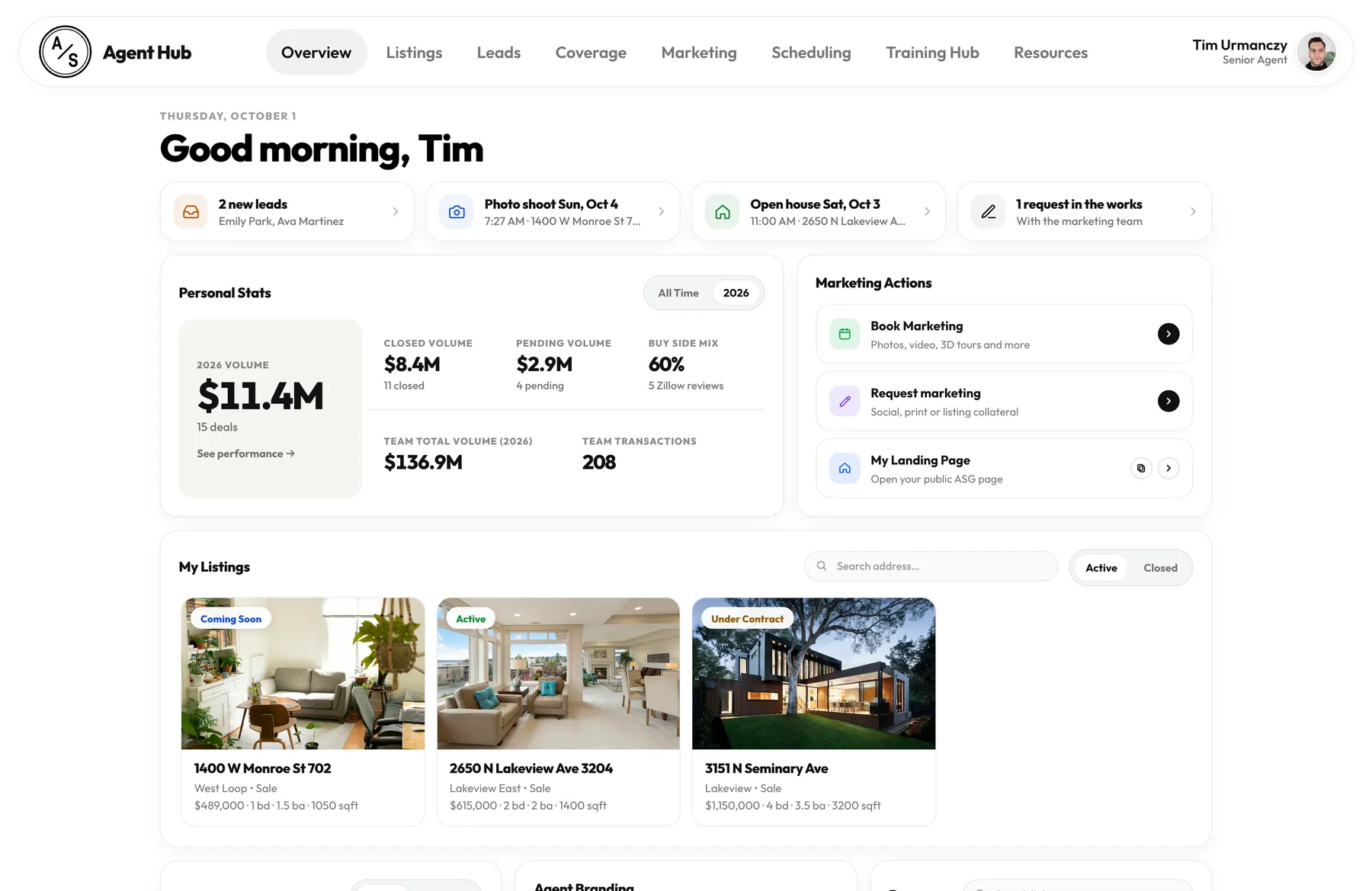Expand the Open house Sat, Oct 3 chevron

click(927, 212)
